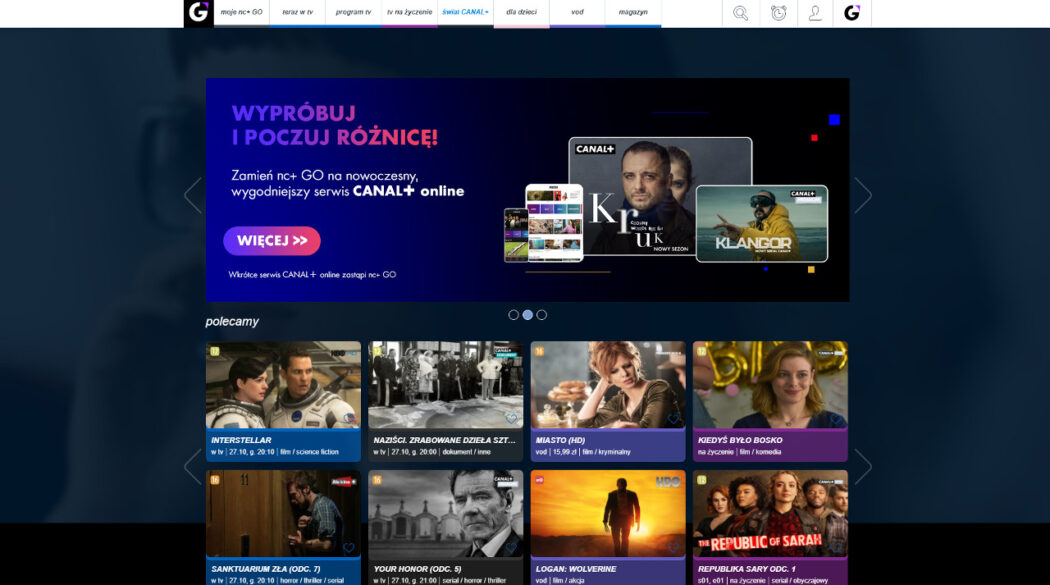Open Interstellar title link
Image resolution: width=1050 pixels, height=585 pixels.
[241, 440]
